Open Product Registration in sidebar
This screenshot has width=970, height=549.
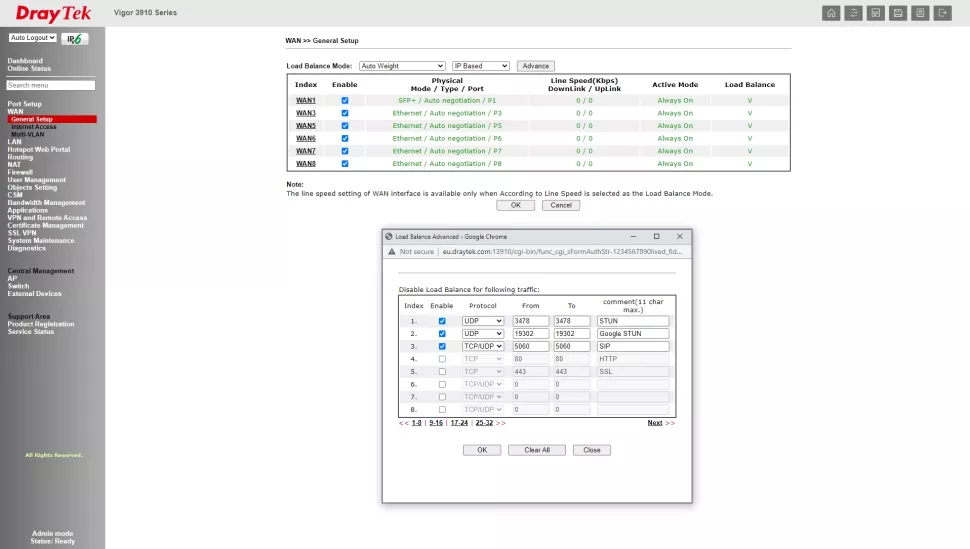(41, 324)
